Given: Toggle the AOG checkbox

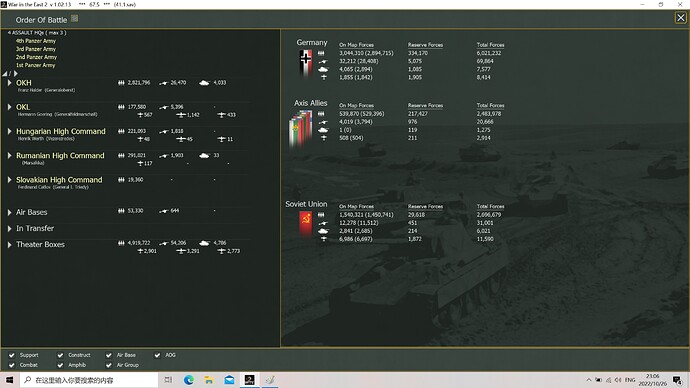Looking at the screenshot, I should tap(157, 355).
